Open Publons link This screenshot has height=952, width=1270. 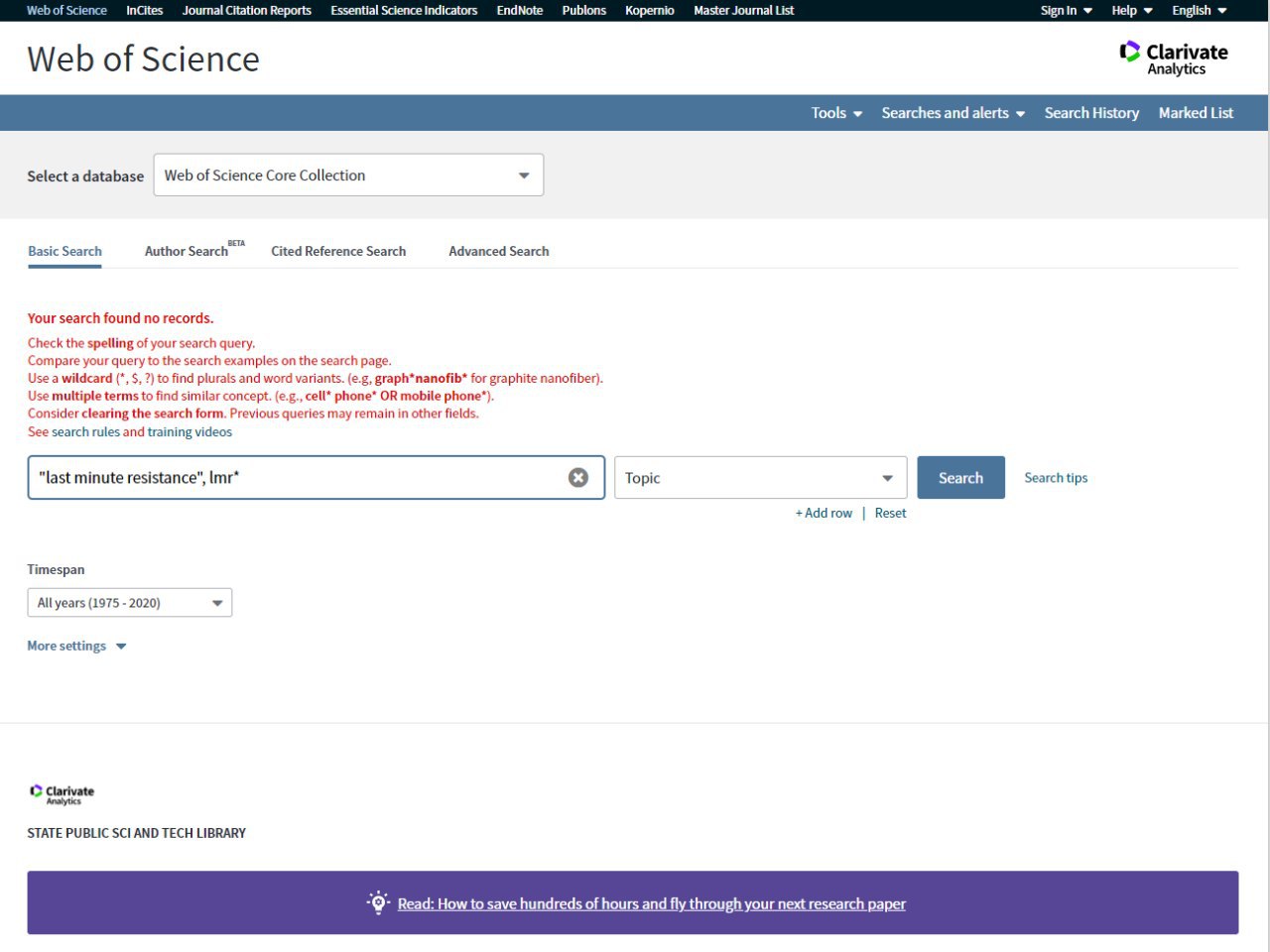584,10
